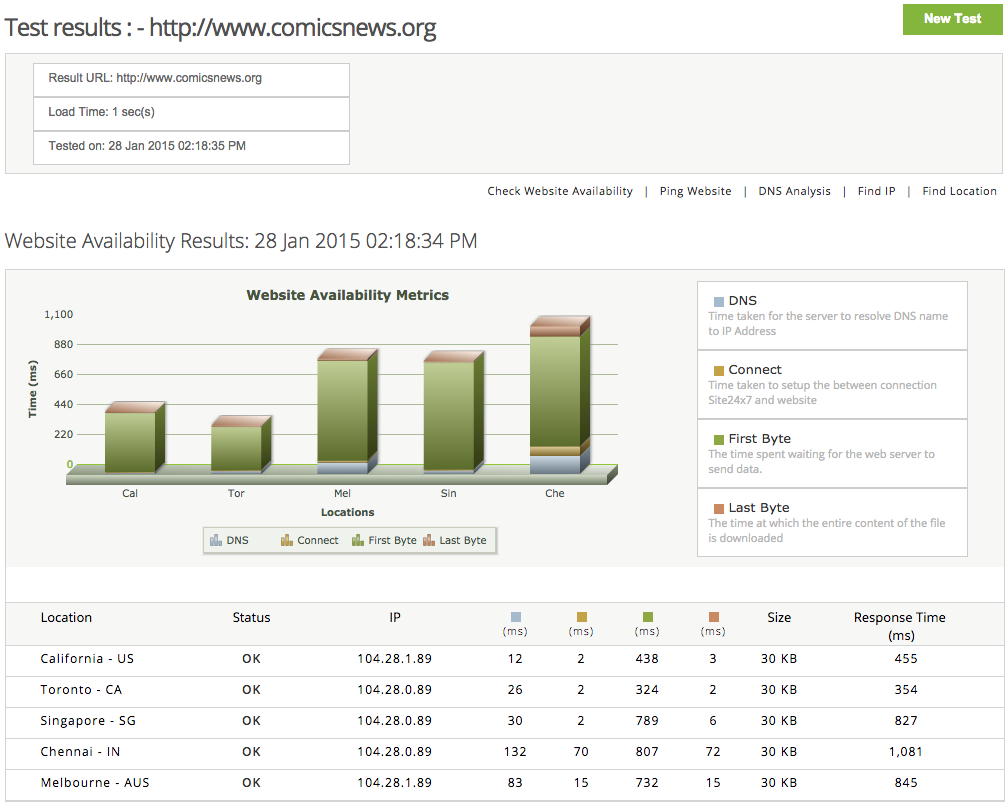Click the Che bar in the chart

coord(559,395)
